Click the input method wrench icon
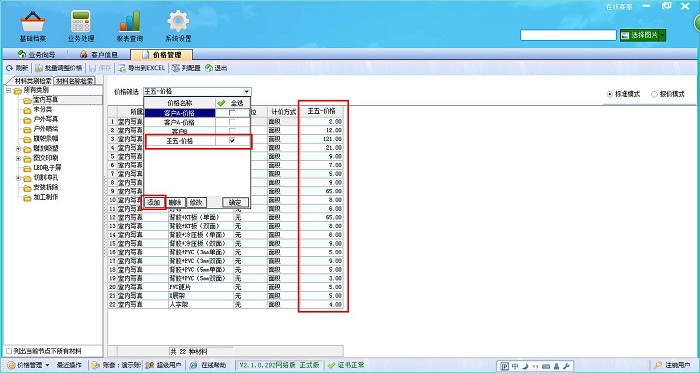700x373 pixels. pos(566,366)
